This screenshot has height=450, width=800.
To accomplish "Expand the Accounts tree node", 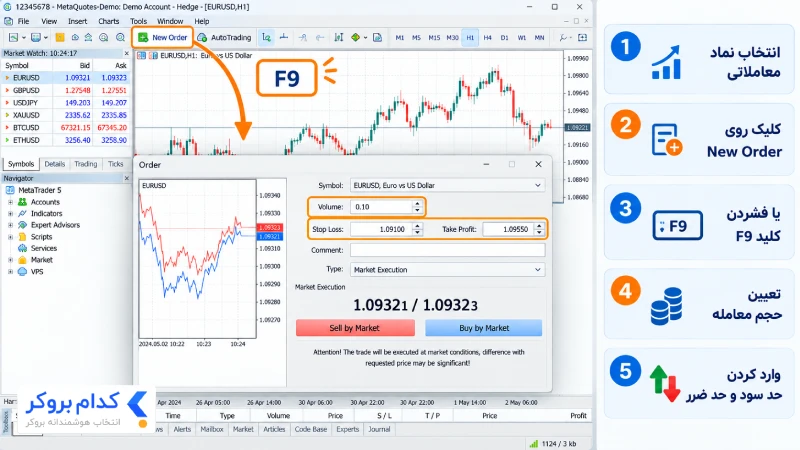I will (x=10, y=202).
